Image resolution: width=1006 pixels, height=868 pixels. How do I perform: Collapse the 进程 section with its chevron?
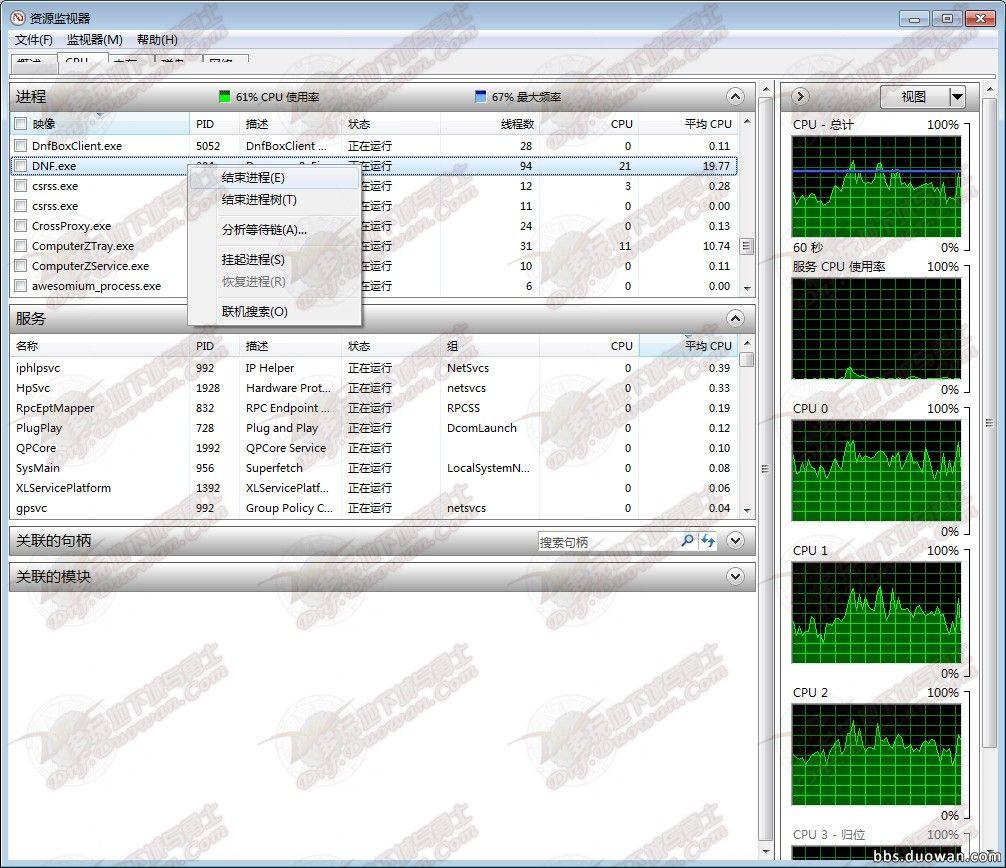click(x=735, y=97)
